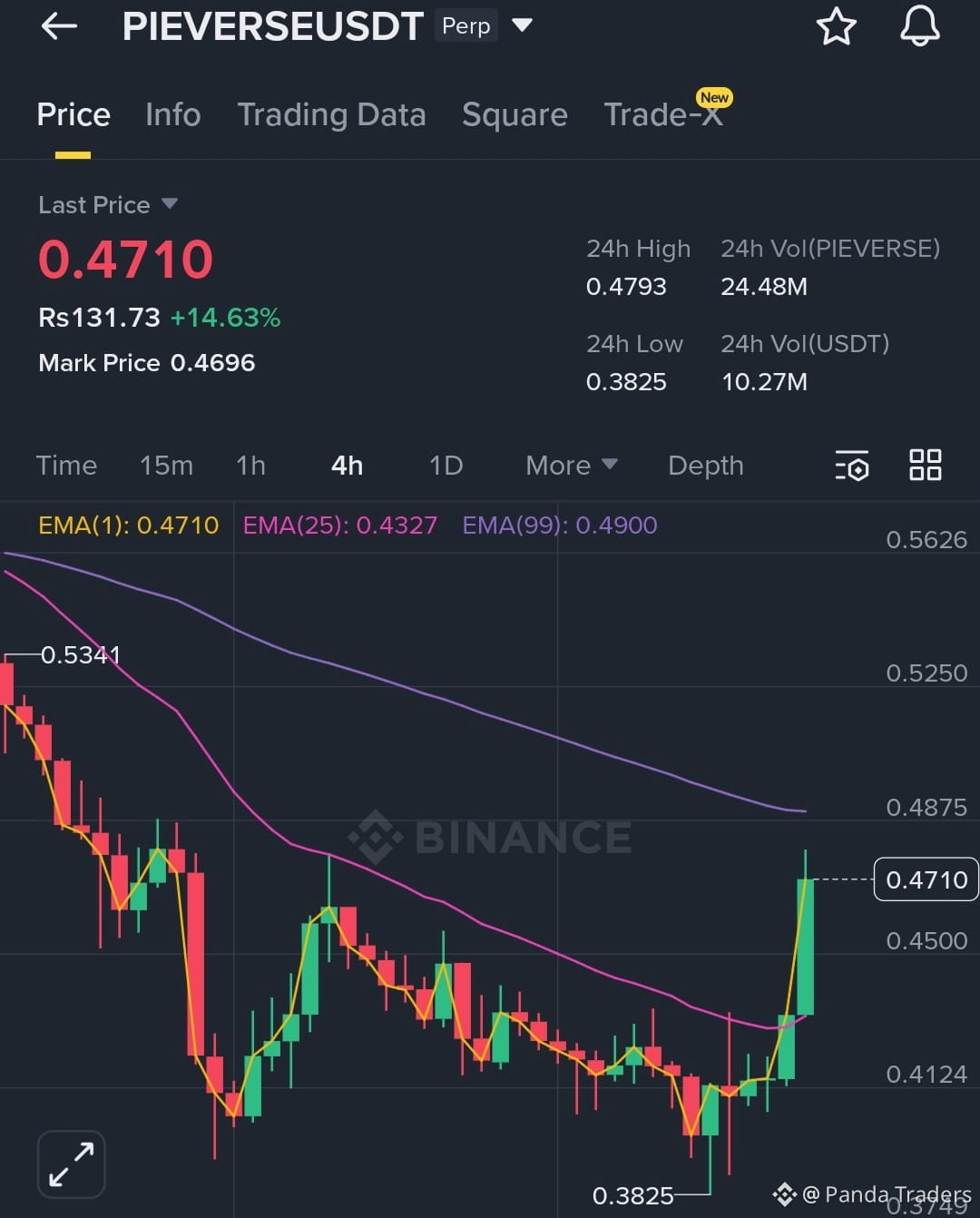Add PIEVERSEUSDT to favorites with star icon
Viewport: 980px width, 1218px height.
pos(836,26)
